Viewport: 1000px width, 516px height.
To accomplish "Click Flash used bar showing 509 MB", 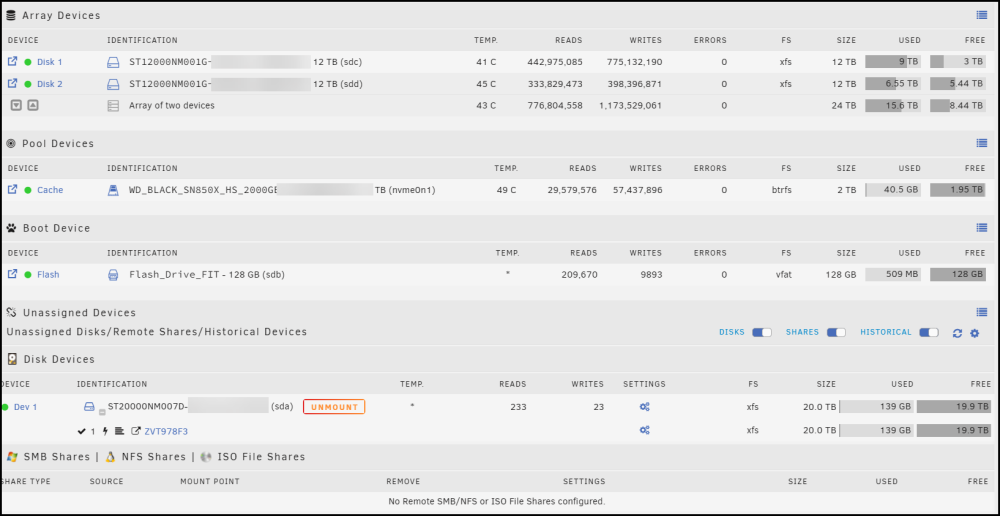I will 893,274.
